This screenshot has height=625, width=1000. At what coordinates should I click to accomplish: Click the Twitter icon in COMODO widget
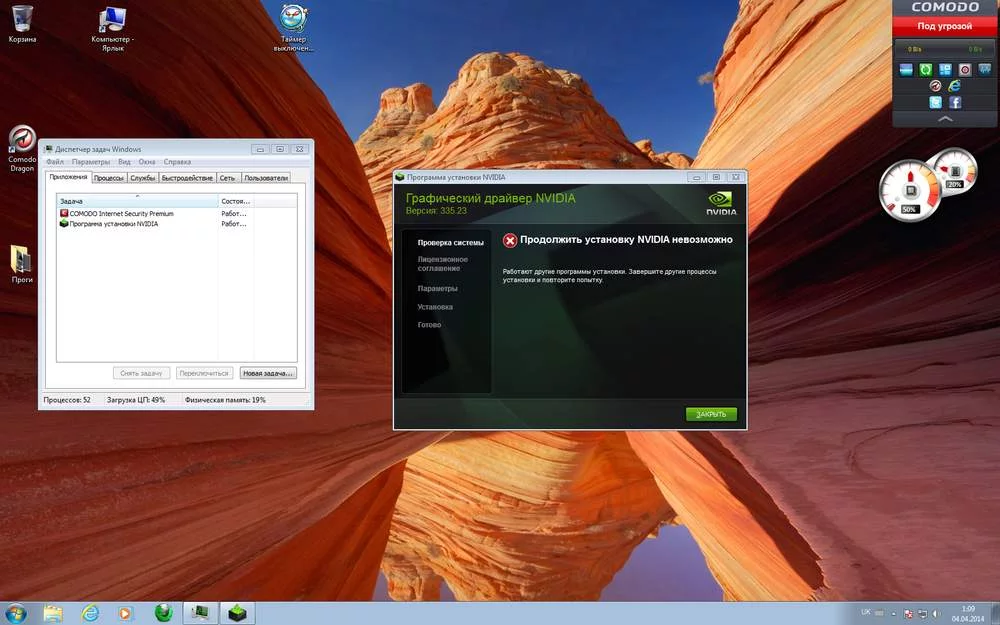pos(936,102)
